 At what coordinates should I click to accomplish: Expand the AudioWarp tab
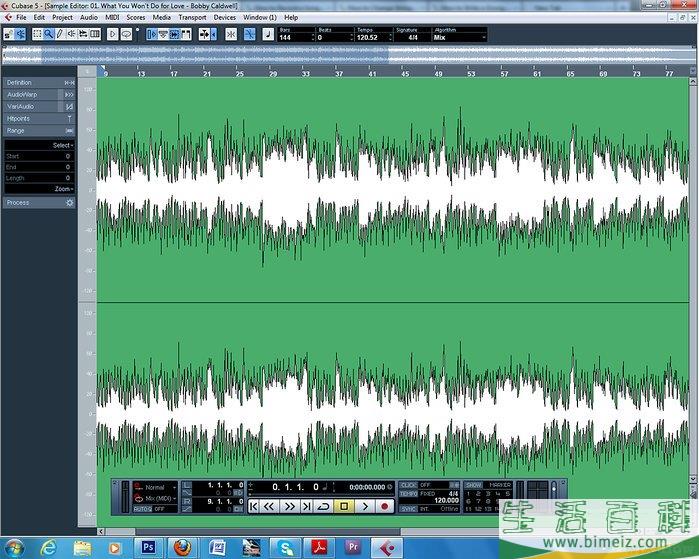[39, 95]
